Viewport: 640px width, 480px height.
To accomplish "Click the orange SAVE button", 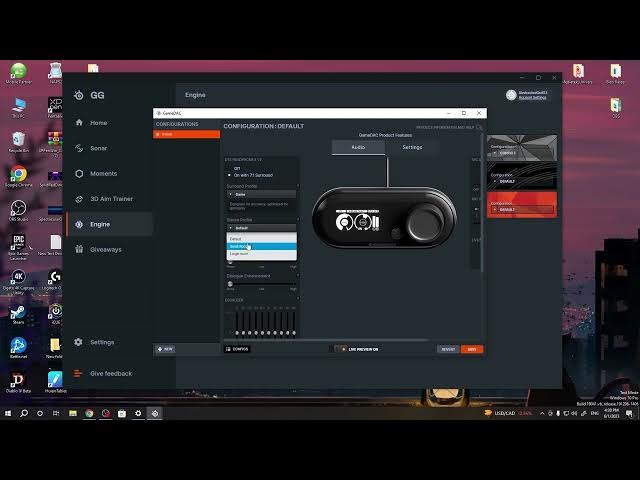I will pyautogui.click(x=472, y=349).
